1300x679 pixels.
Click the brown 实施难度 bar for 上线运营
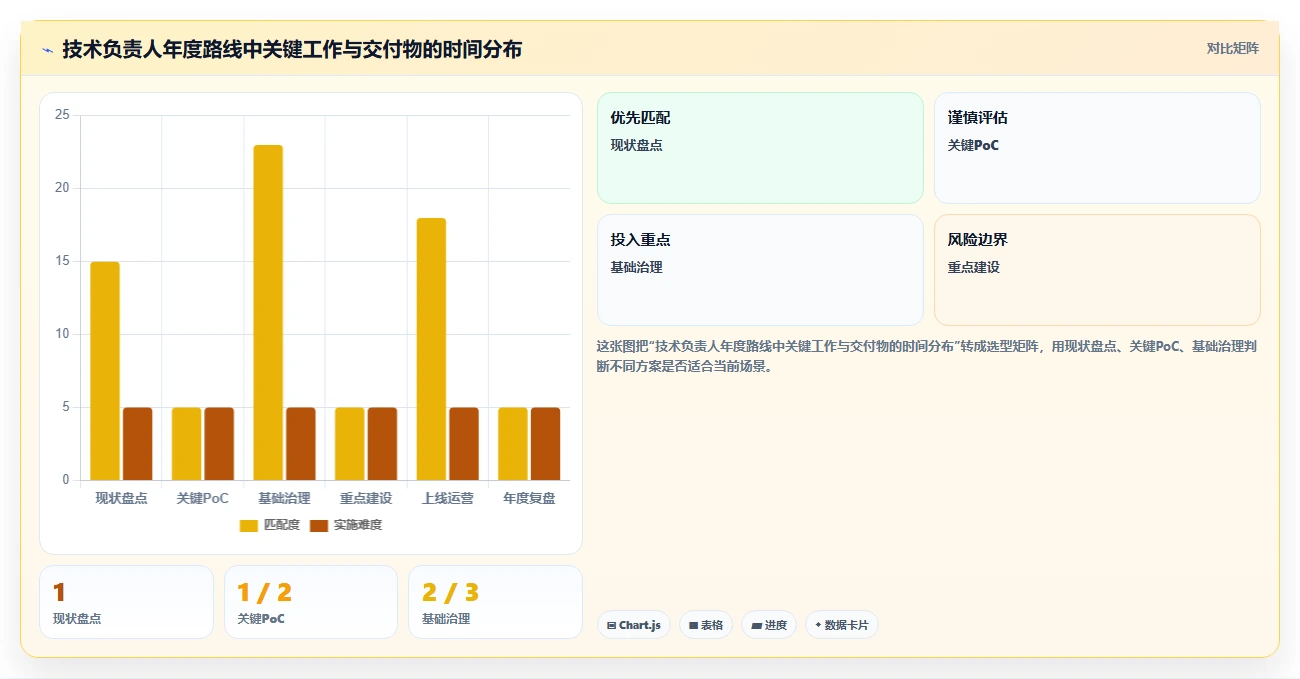pos(464,444)
